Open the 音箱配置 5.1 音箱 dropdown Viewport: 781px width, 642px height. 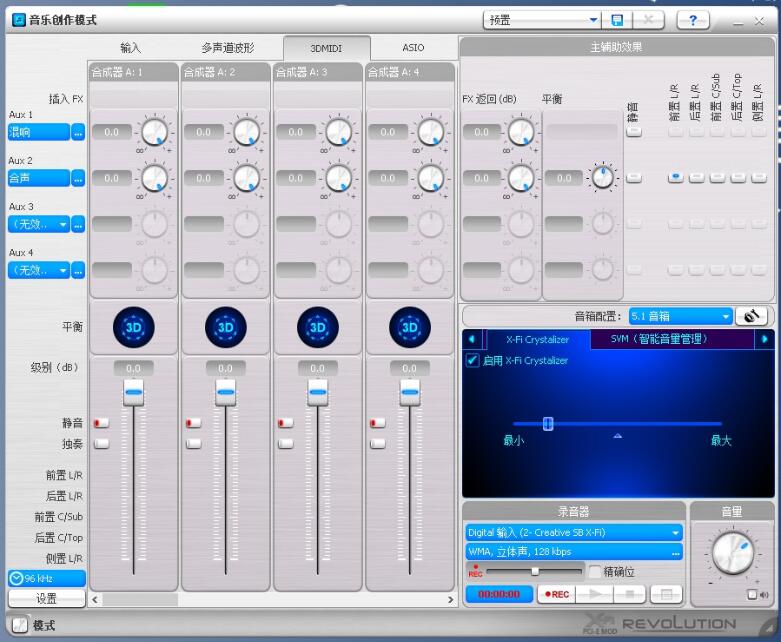pos(680,316)
